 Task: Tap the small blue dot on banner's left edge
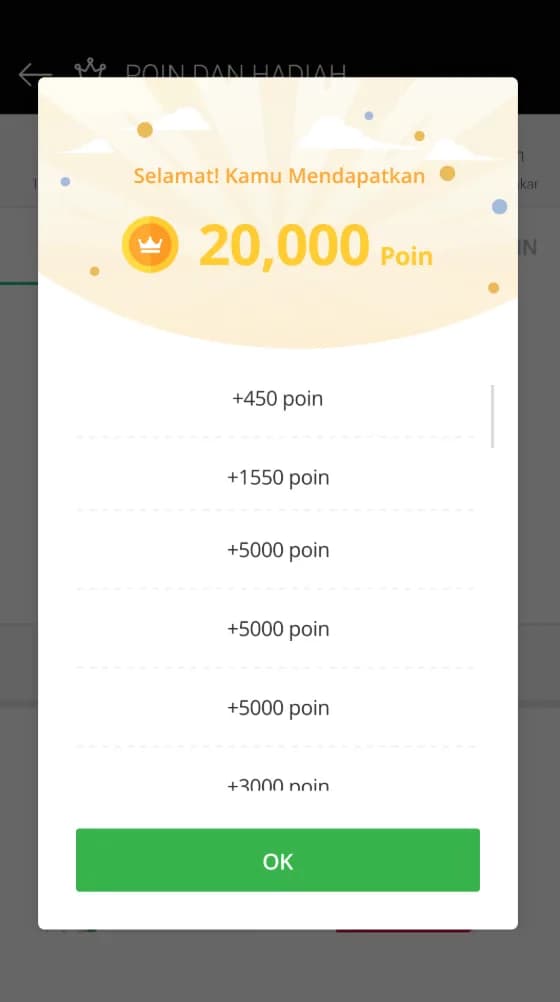pyautogui.click(x=65, y=181)
